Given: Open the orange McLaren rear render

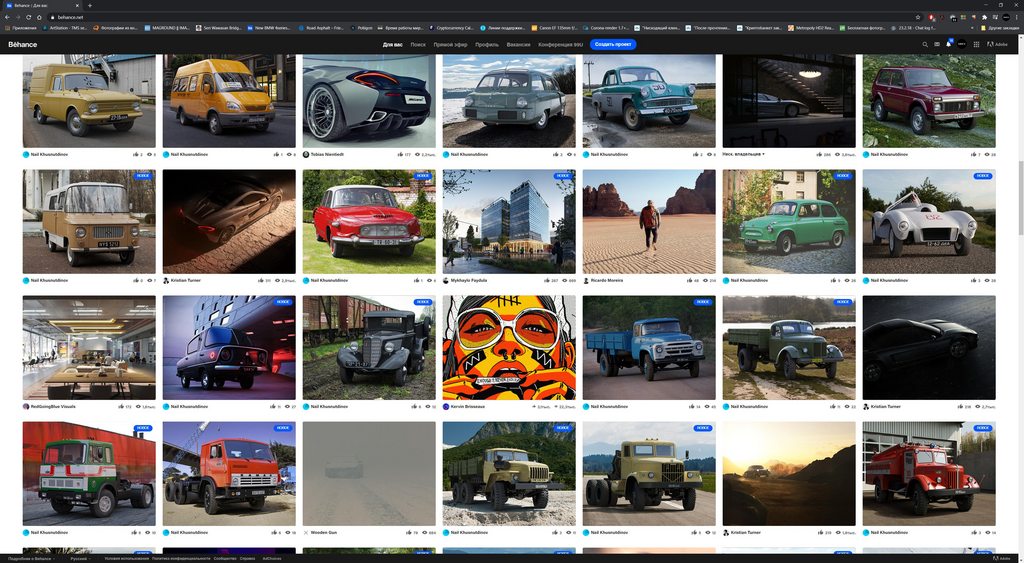Looking at the screenshot, I should 369,101.
